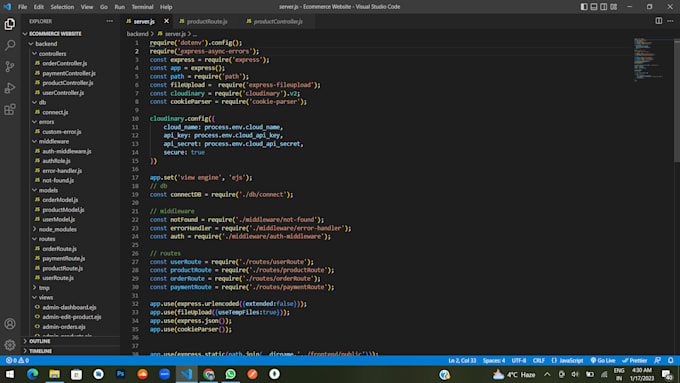Open userModel.js file
This screenshot has width=680, height=383.
click(59, 219)
